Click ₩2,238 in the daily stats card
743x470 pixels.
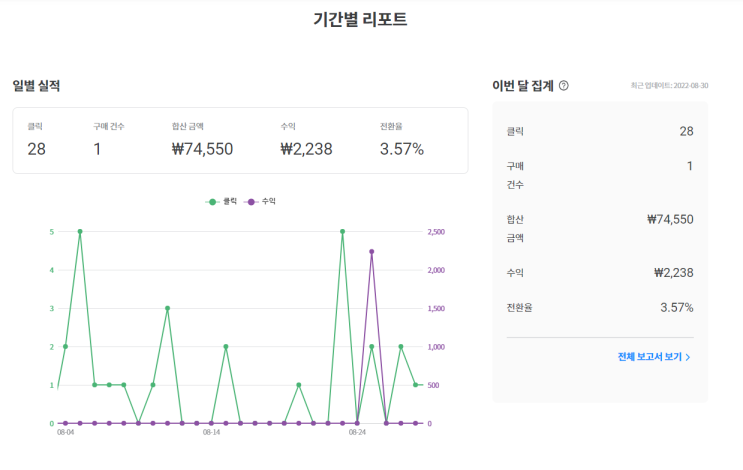pos(306,149)
